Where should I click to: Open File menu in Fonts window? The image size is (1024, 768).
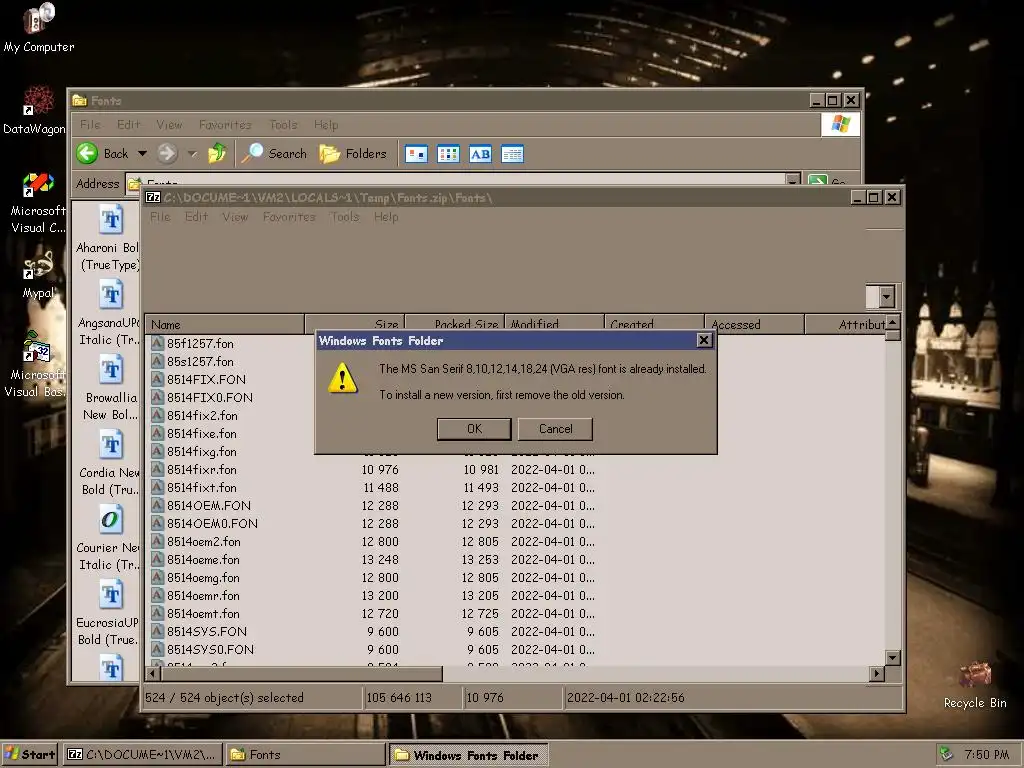pyautogui.click(x=90, y=125)
